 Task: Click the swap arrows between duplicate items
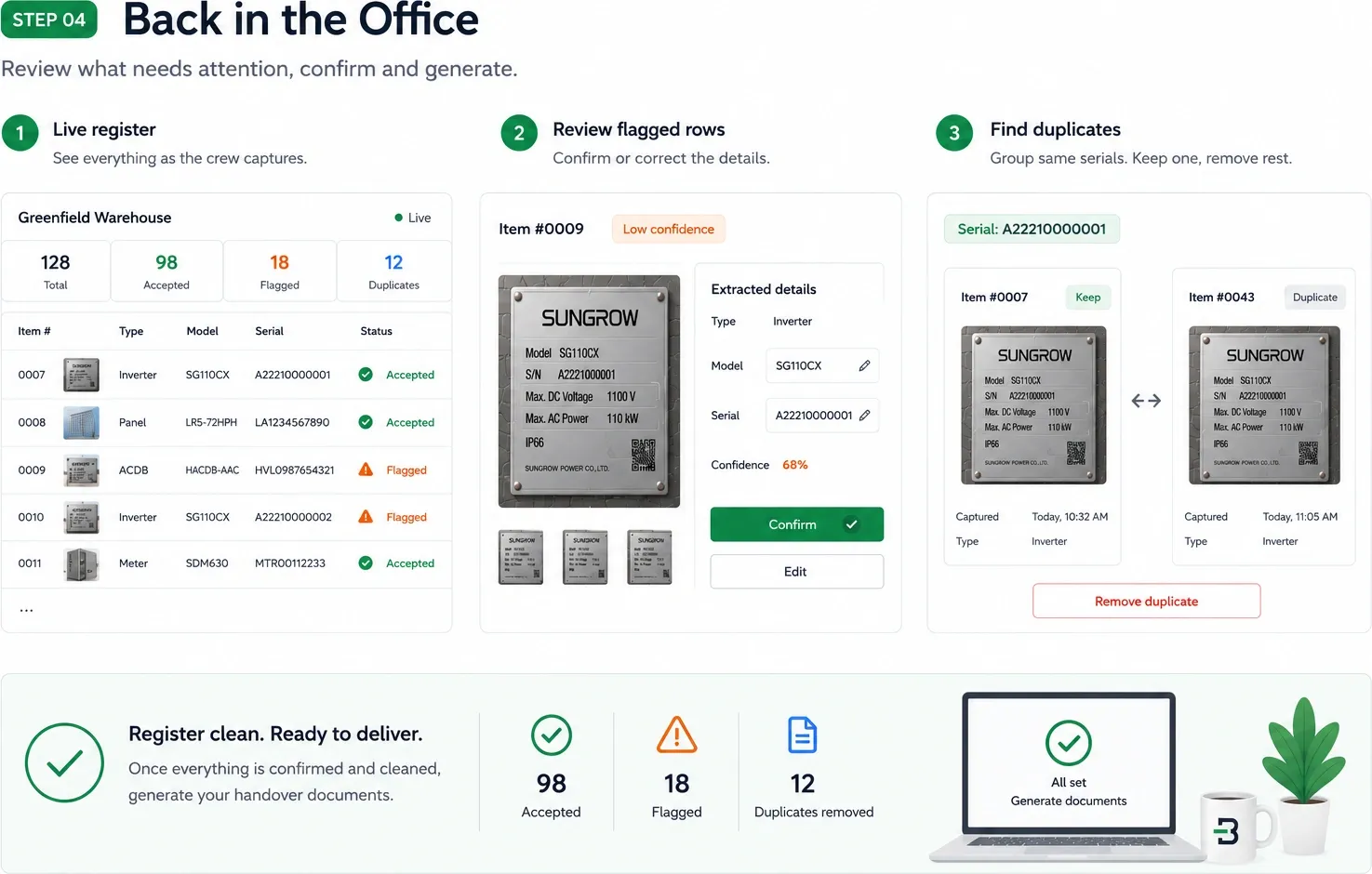point(1146,401)
